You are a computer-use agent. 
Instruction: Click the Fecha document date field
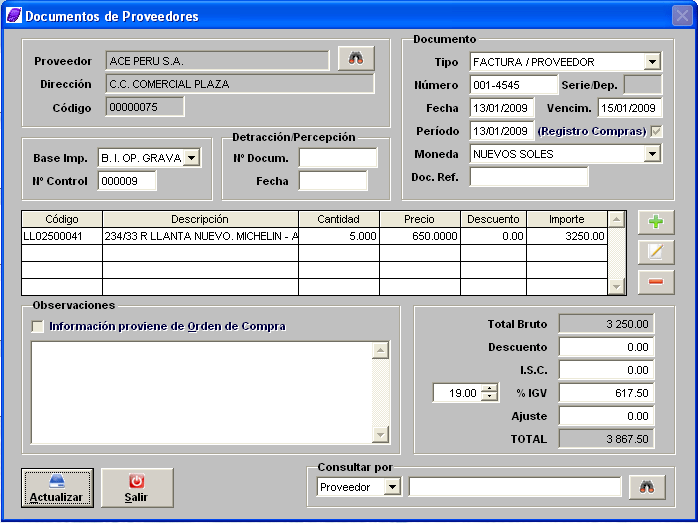tap(502, 108)
